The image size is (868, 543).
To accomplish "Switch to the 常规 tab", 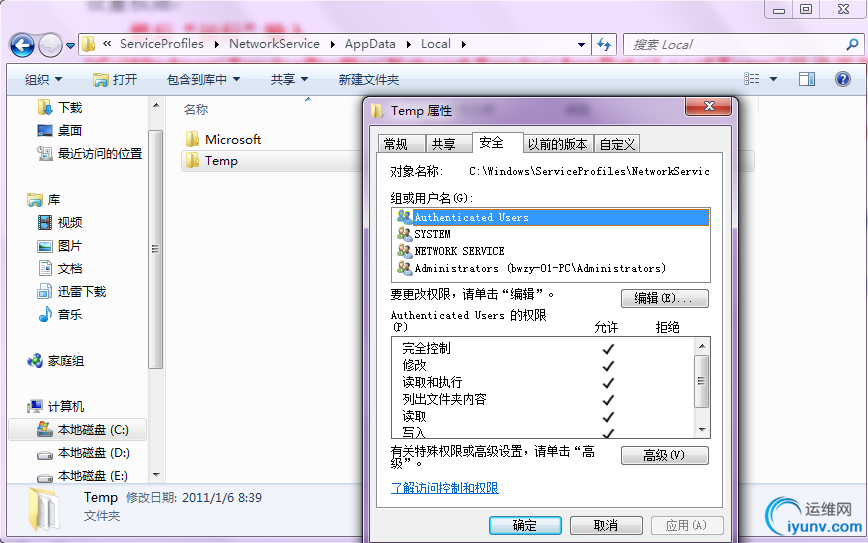I will click(x=401, y=144).
